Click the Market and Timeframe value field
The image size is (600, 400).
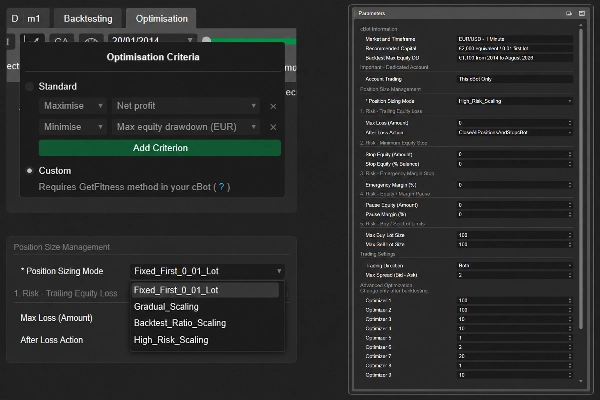tap(515, 39)
